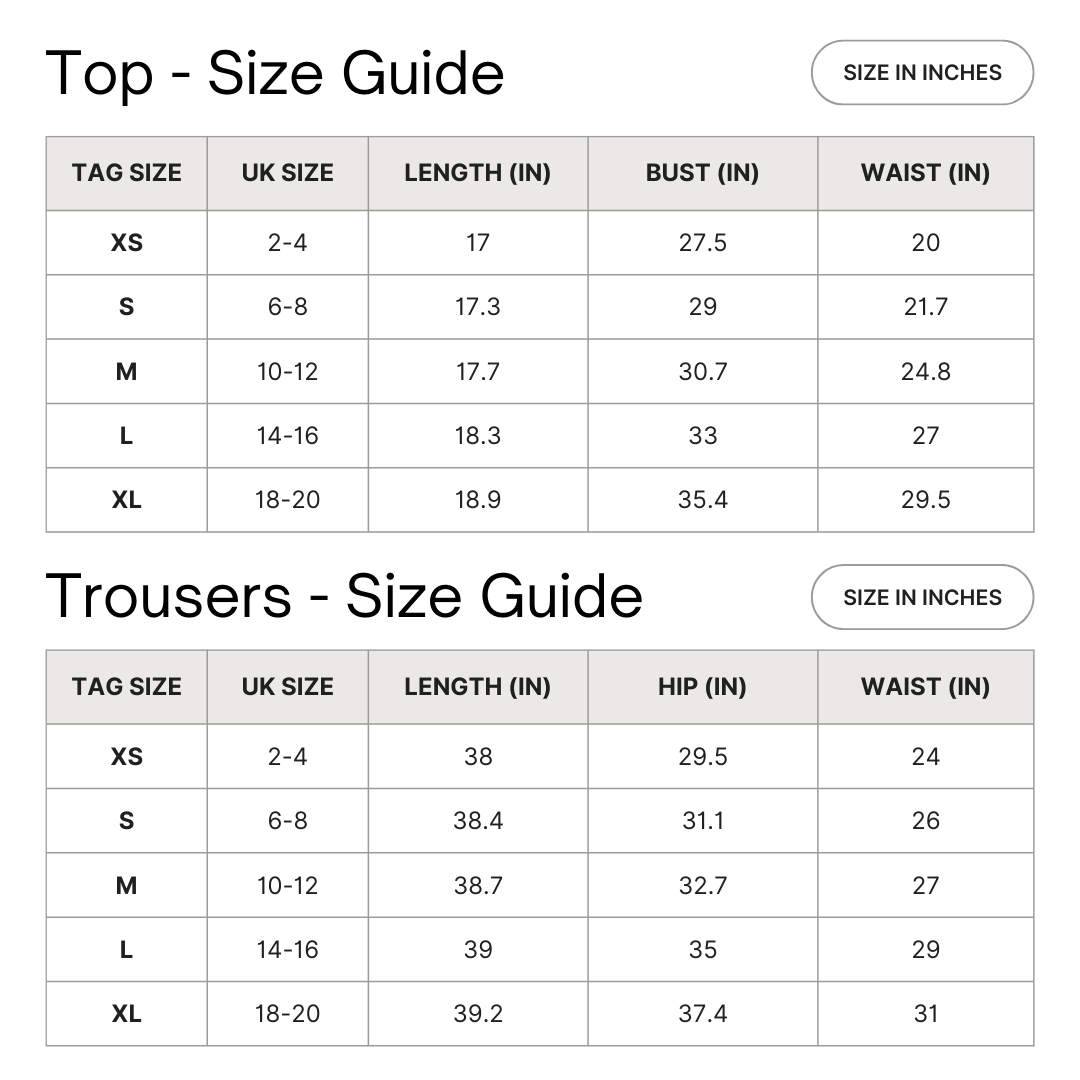Click the top bust value 35.4
This screenshot has height=1080, width=1080.
tap(702, 500)
